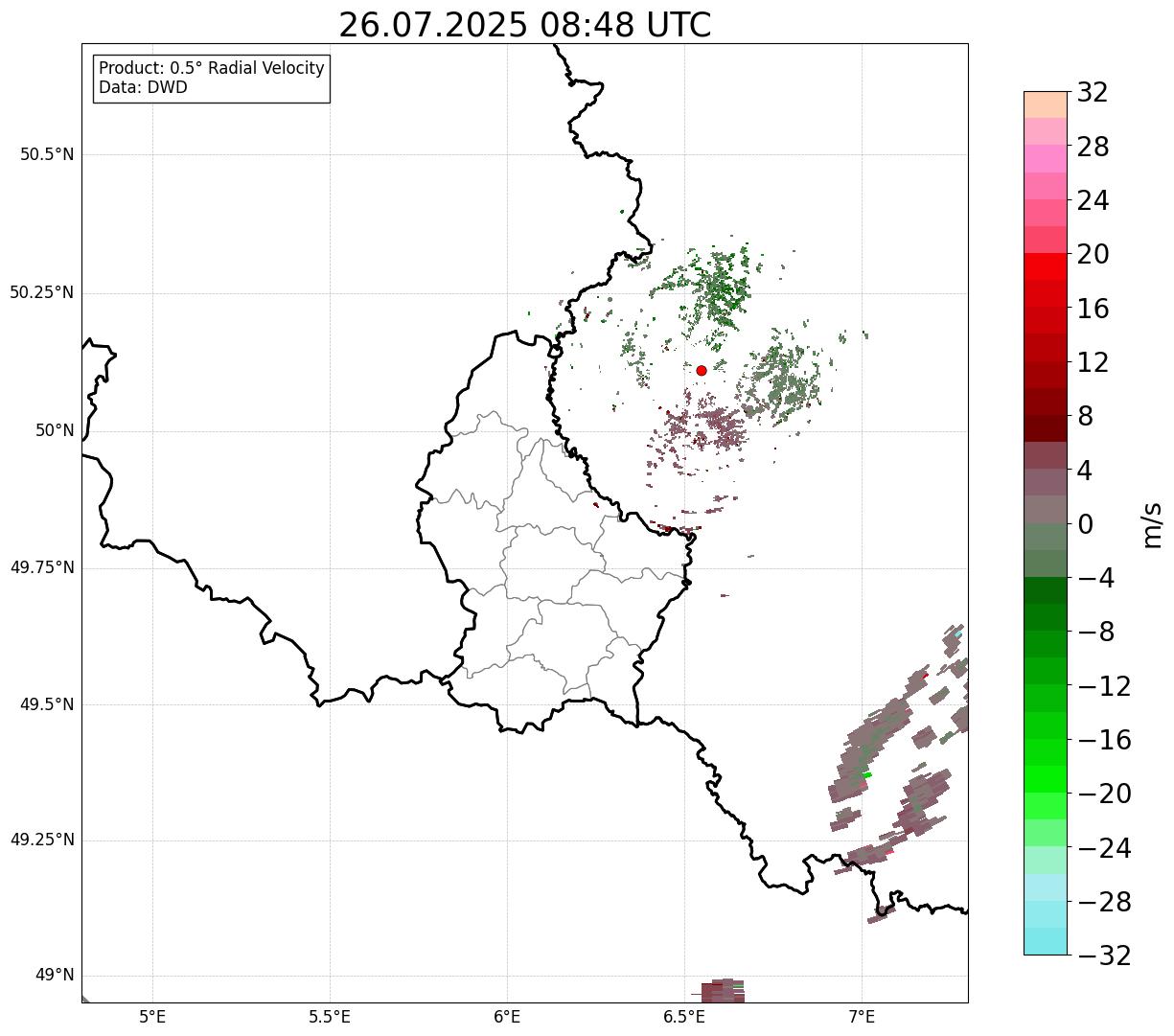
Task: Click the 50.25°N latitude label
Action: [x=41, y=292]
